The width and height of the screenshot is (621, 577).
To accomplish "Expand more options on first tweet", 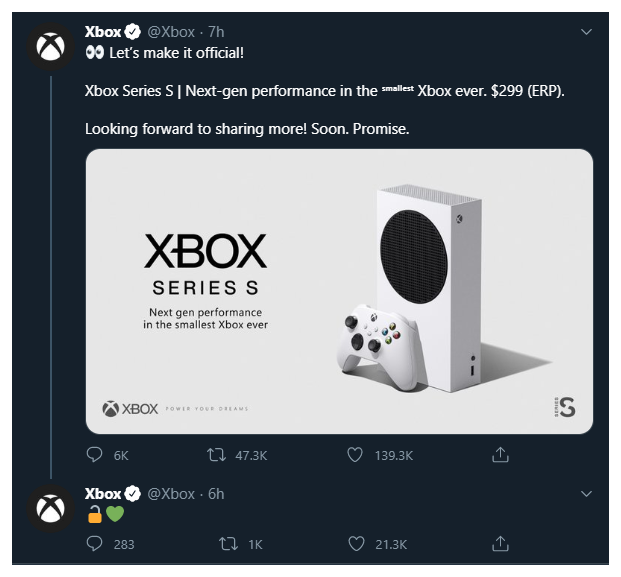I will 587,32.
